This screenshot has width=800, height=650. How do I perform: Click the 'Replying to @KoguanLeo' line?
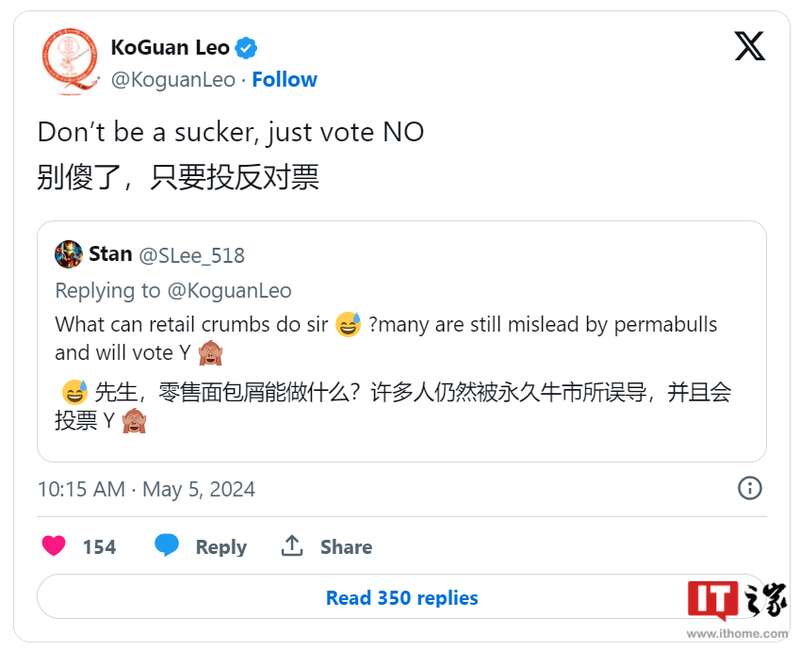(x=173, y=291)
